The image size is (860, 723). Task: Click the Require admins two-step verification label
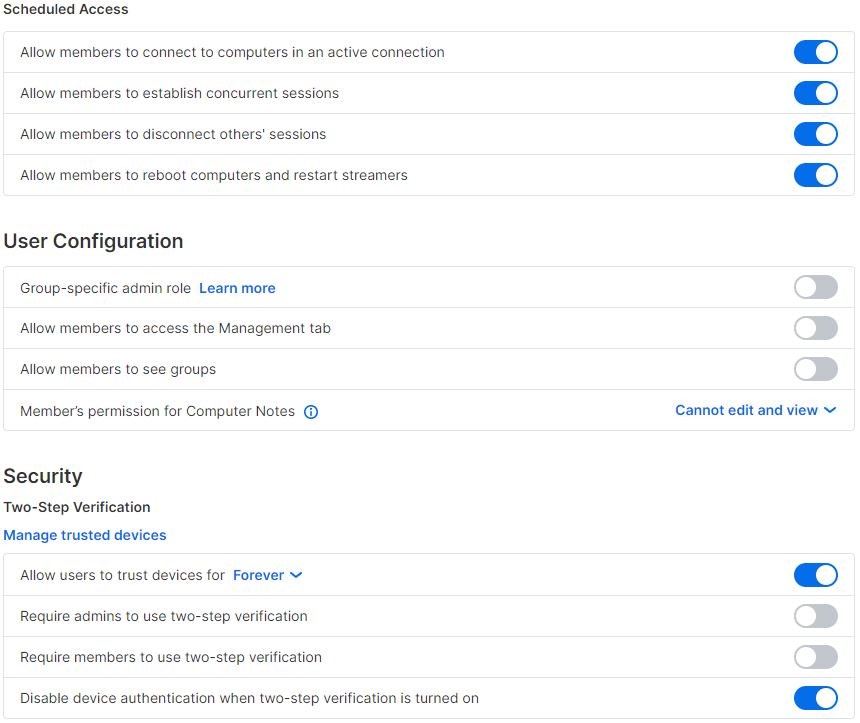coord(163,616)
